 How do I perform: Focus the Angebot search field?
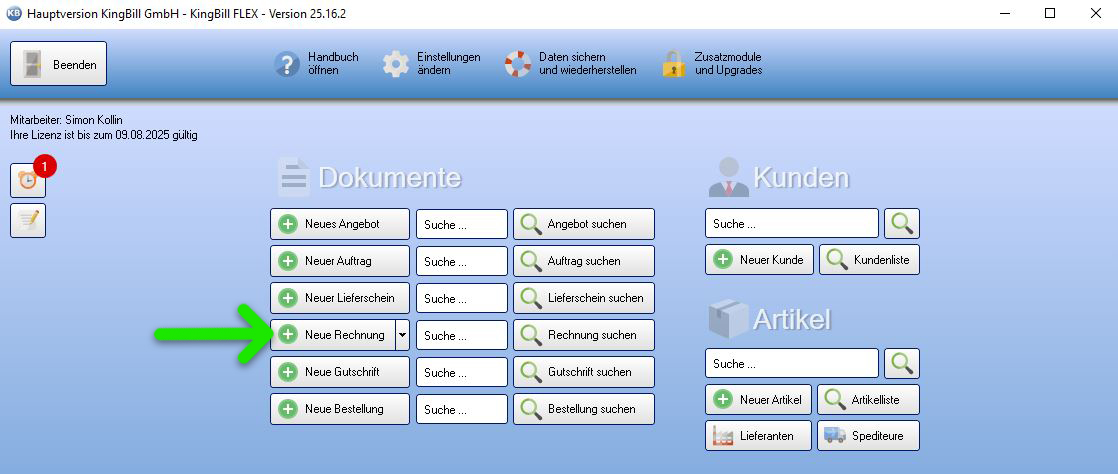pos(462,225)
